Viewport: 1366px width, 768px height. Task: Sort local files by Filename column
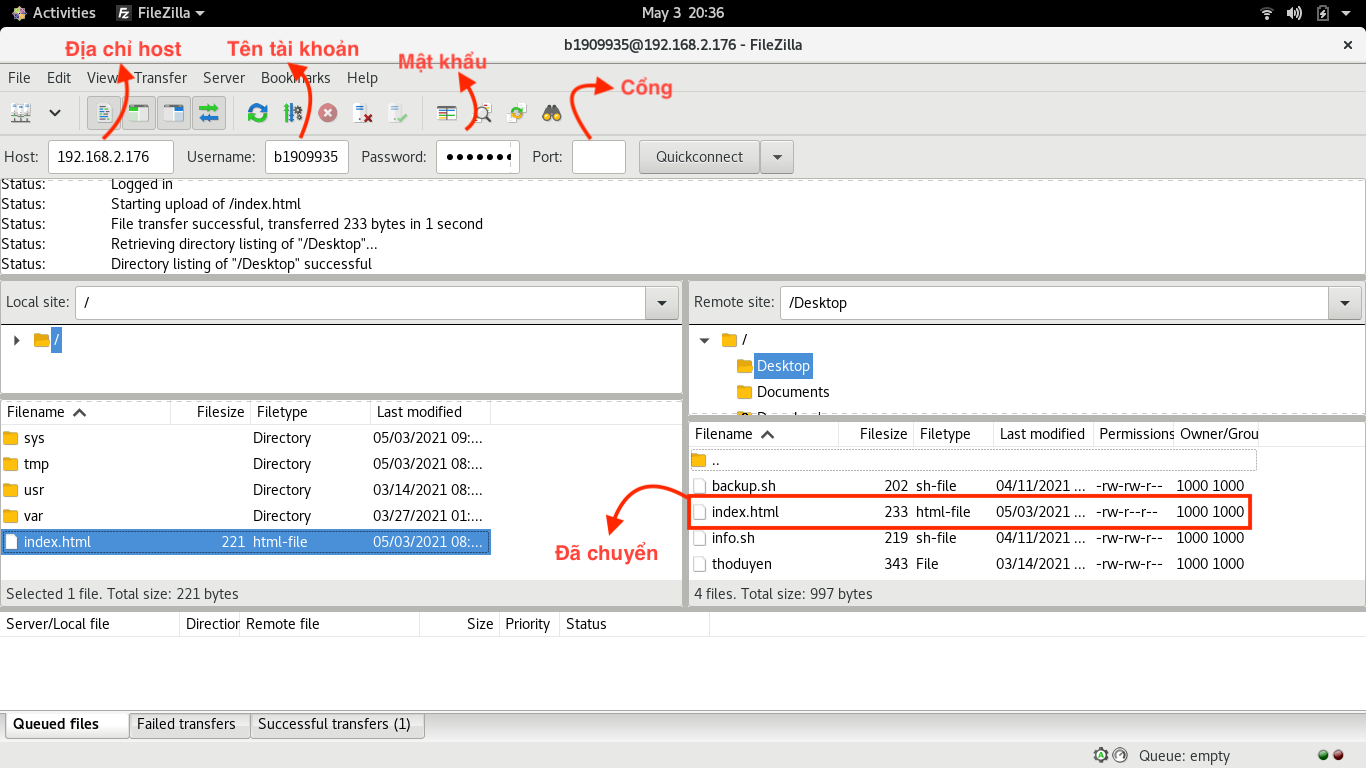pyautogui.click(x=86, y=412)
